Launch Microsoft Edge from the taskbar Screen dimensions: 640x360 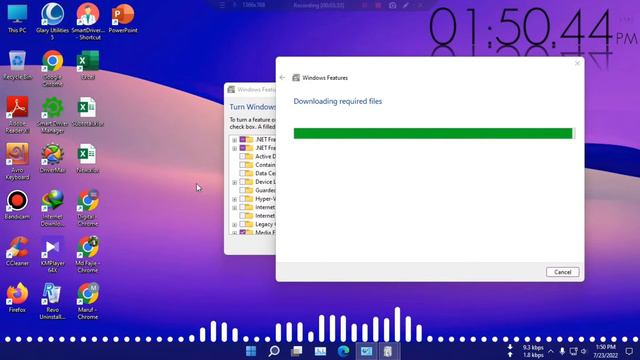[343, 351]
